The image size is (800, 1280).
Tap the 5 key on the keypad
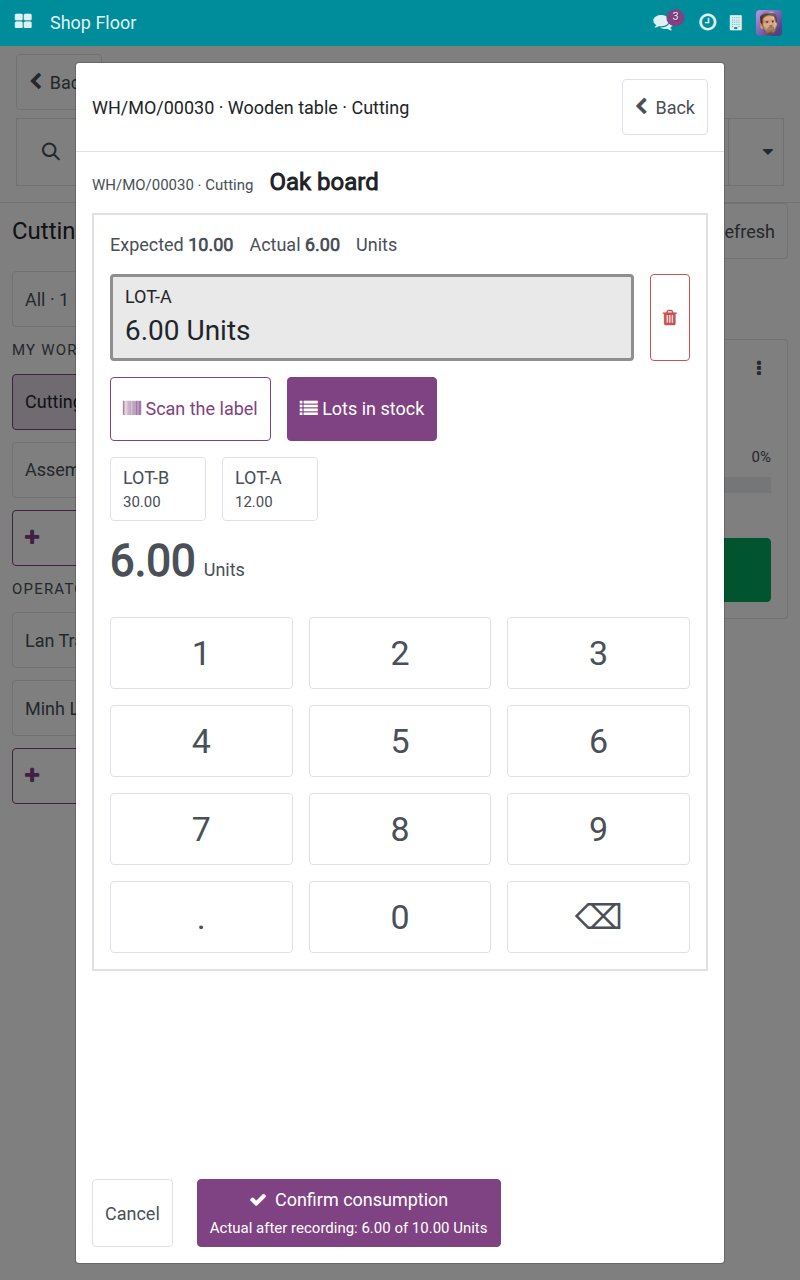400,741
